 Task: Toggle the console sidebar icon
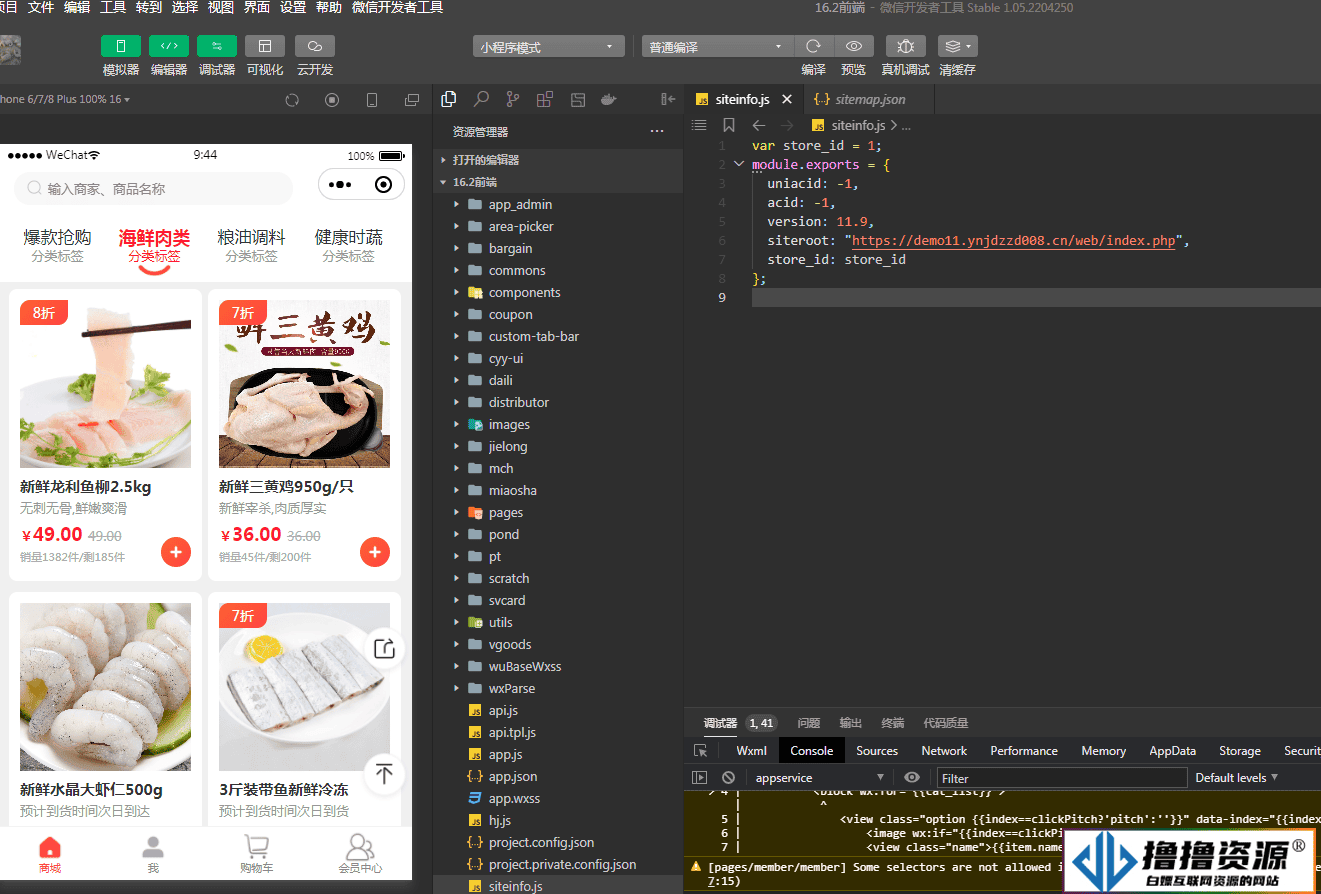pos(700,777)
